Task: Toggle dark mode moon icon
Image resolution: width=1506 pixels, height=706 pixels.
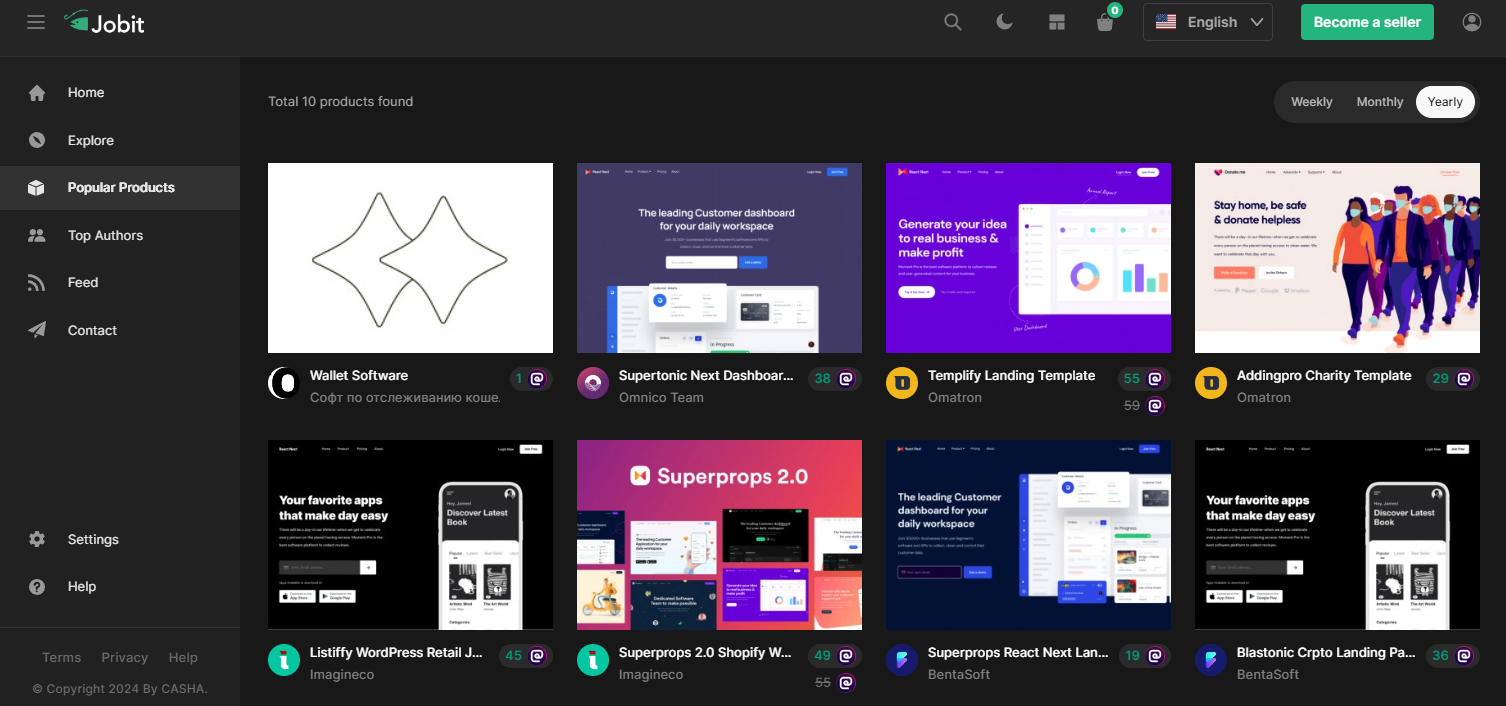Action: click(x=1005, y=22)
